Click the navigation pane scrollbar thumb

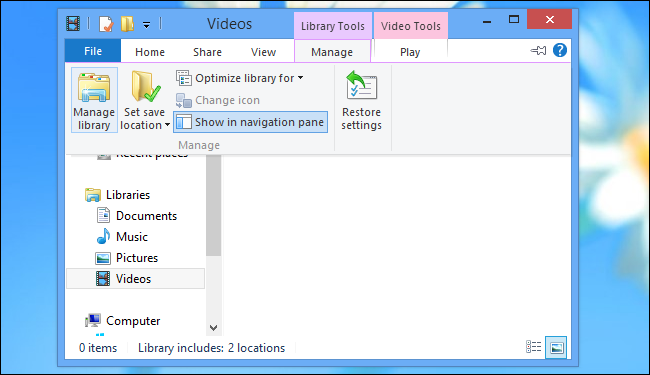coord(213,206)
